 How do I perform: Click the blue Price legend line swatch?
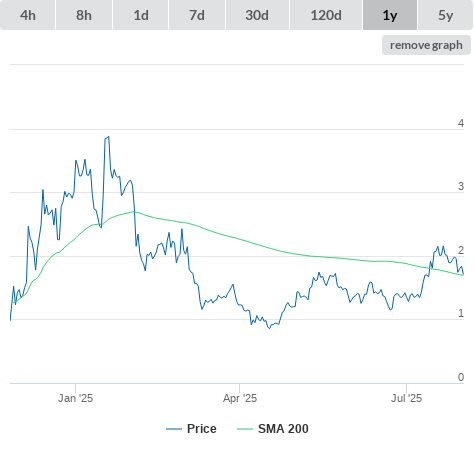tap(174, 429)
